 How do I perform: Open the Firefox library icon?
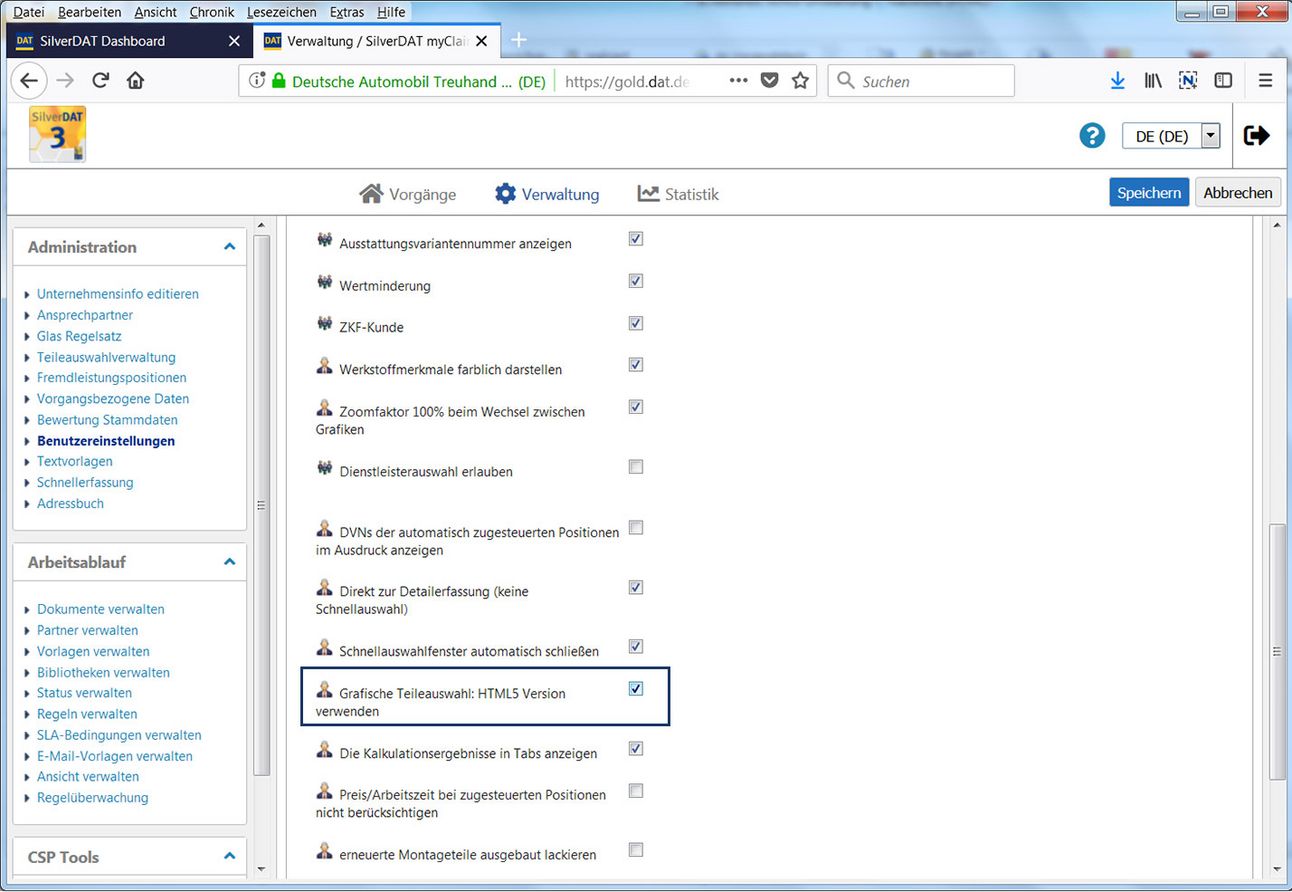click(x=1153, y=81)
